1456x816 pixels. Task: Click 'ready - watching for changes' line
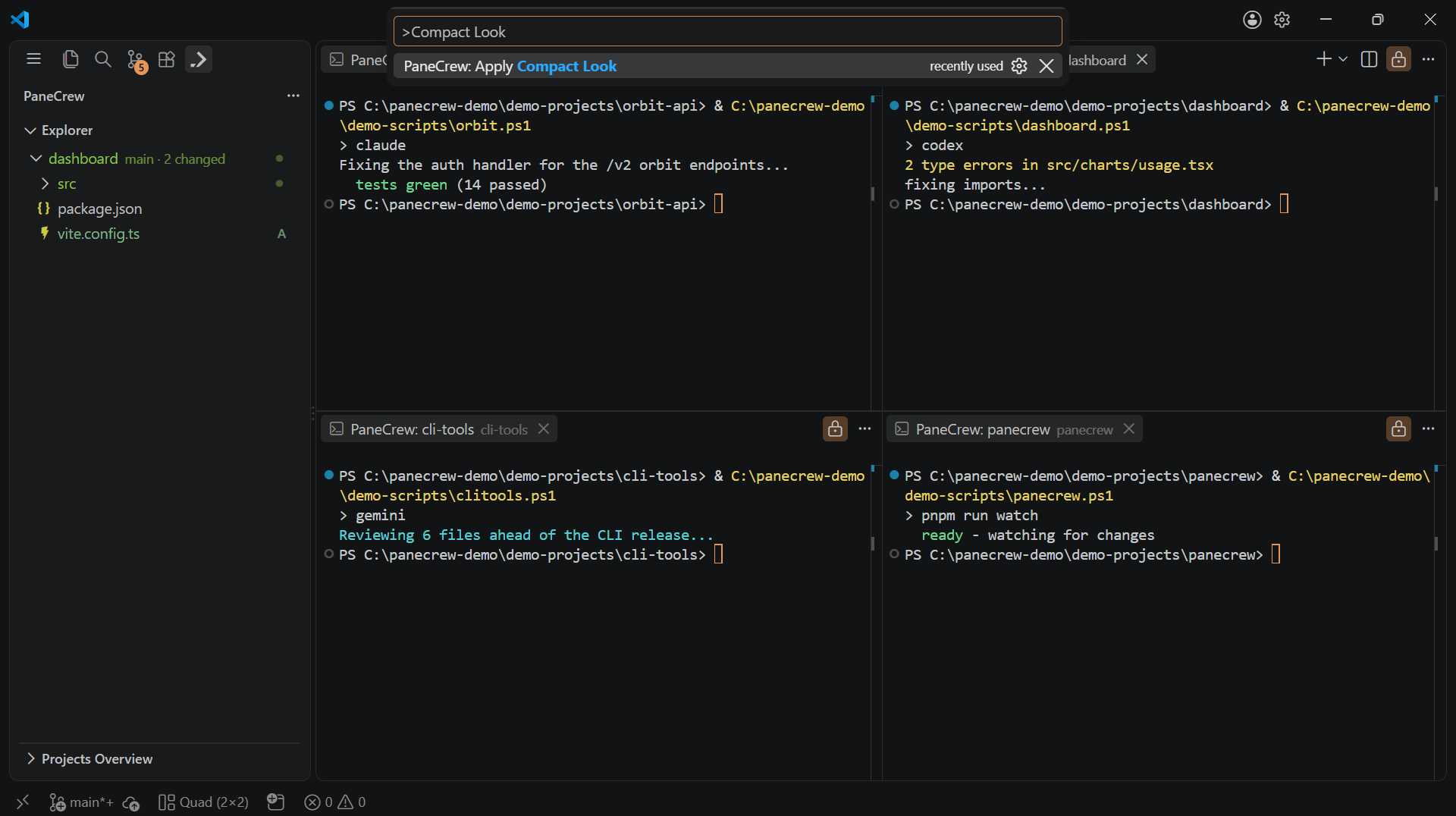(1037, 535)
